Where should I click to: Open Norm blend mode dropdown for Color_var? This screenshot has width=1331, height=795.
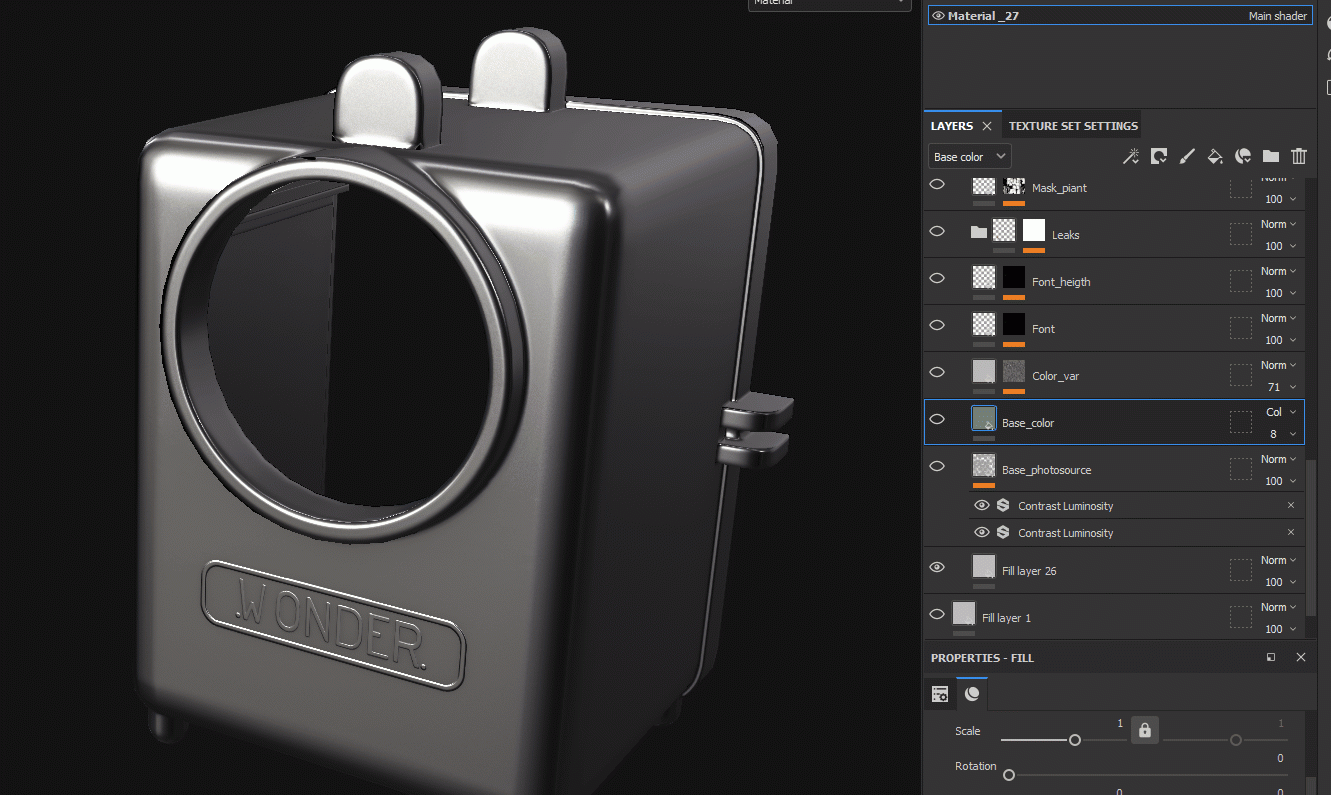(1279, 365)
